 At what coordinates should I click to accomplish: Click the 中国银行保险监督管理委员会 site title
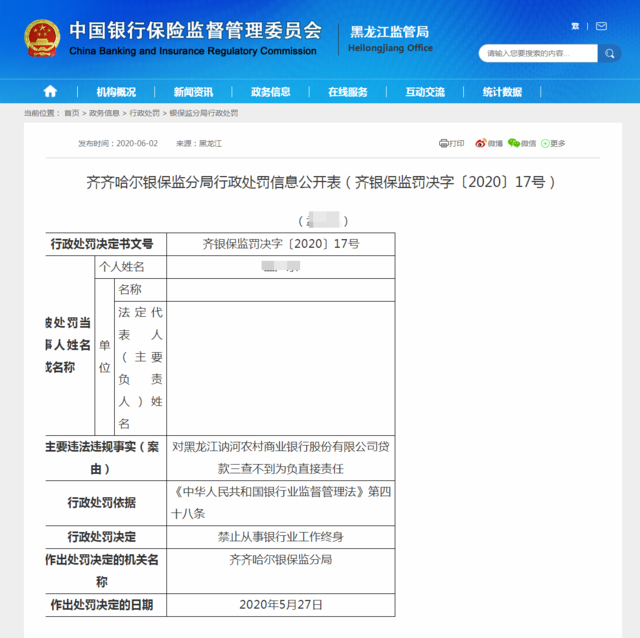(195, 30)
